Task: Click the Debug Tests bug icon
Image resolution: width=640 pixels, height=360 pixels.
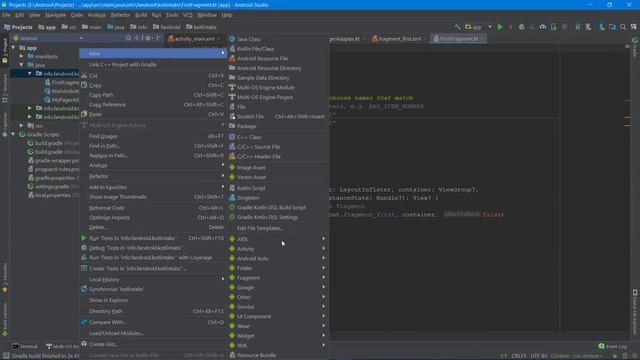Action: 84,247
